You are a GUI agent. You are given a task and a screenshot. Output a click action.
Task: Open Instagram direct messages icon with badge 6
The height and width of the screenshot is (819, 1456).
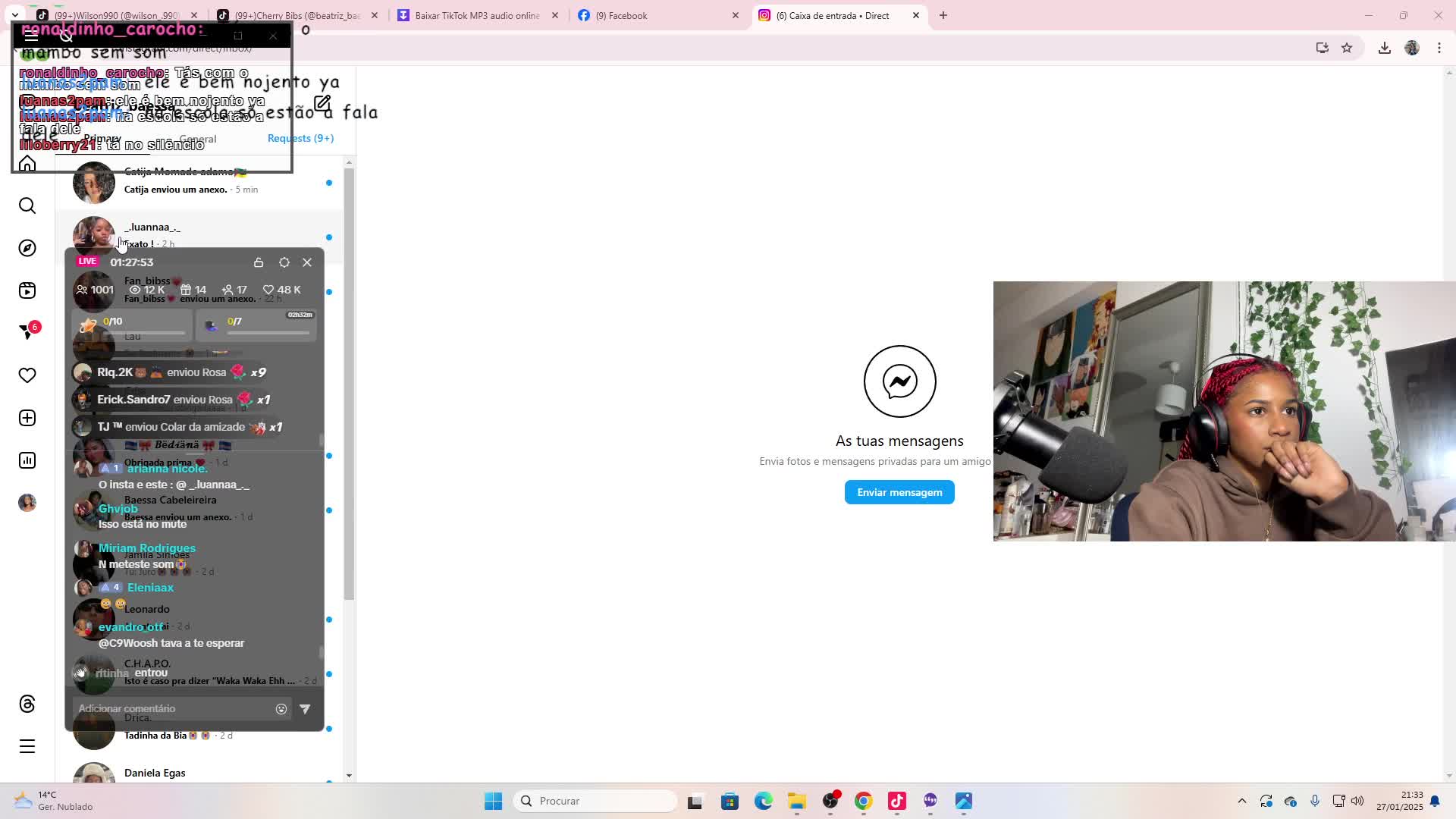coord(29,331)
